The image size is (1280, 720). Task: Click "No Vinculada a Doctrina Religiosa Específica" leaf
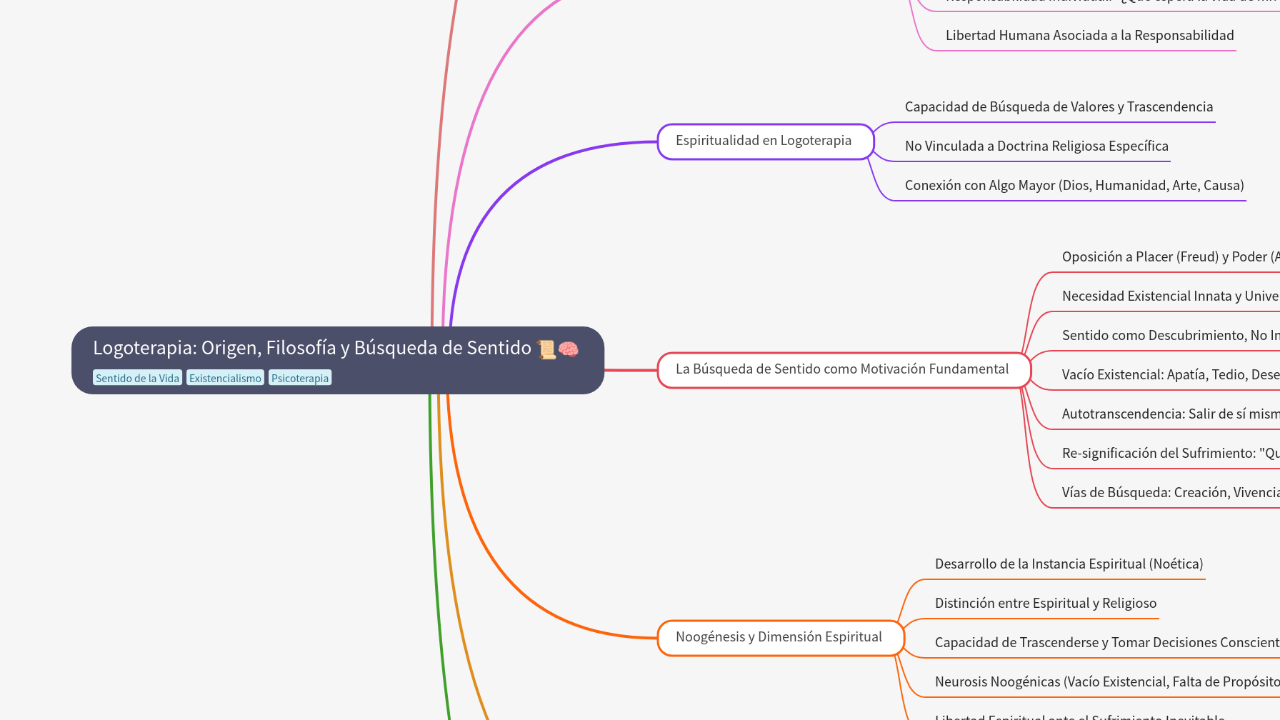(1036, 146)
